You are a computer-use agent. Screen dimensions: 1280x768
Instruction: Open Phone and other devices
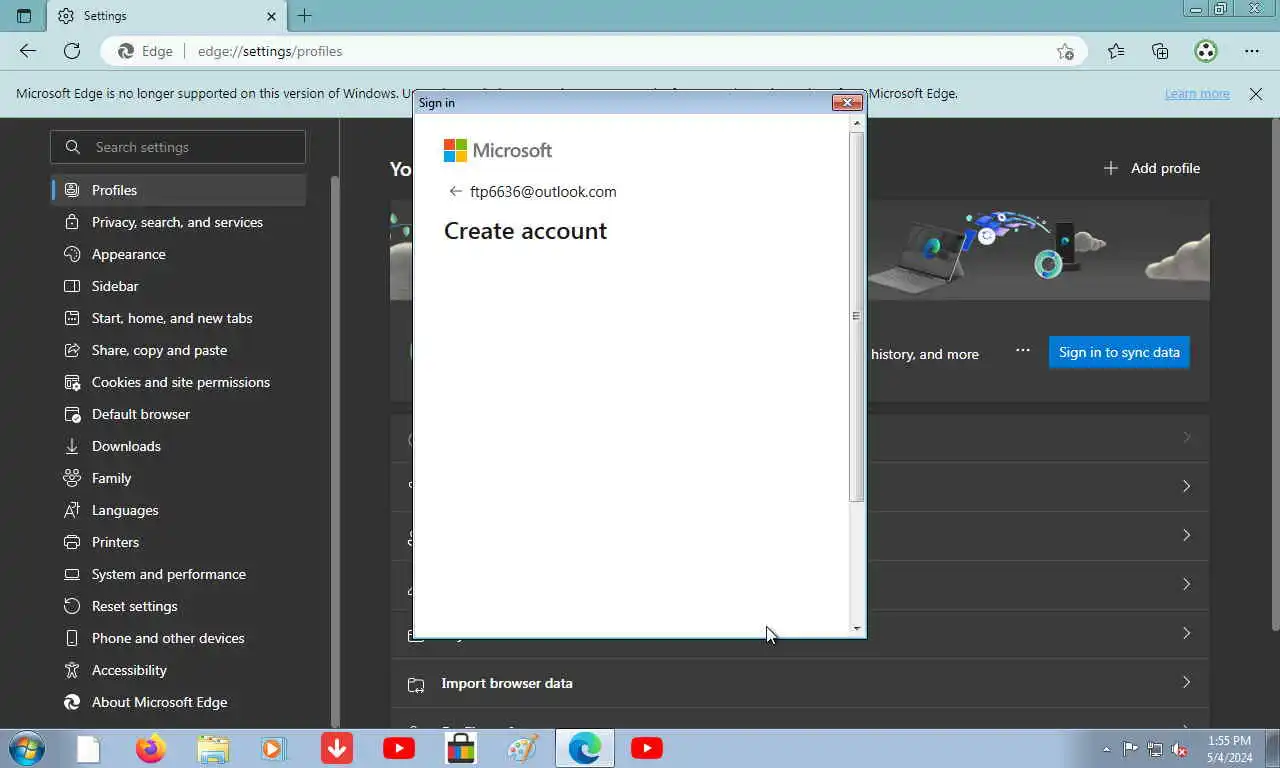tap(178, 638)
